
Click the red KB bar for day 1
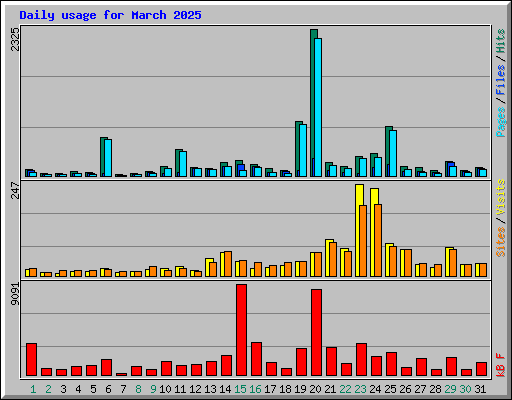pyautogui.click(x=32, y=360)
